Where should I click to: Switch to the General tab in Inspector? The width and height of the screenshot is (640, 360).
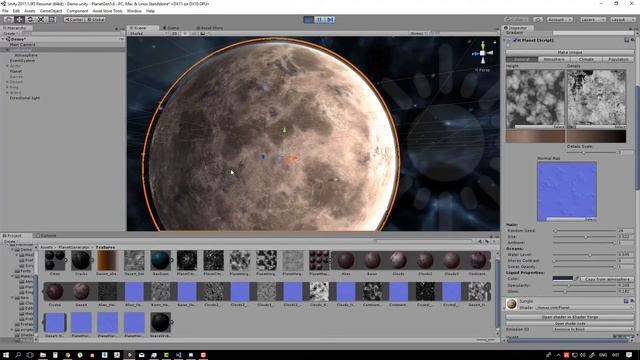(522, 60)
